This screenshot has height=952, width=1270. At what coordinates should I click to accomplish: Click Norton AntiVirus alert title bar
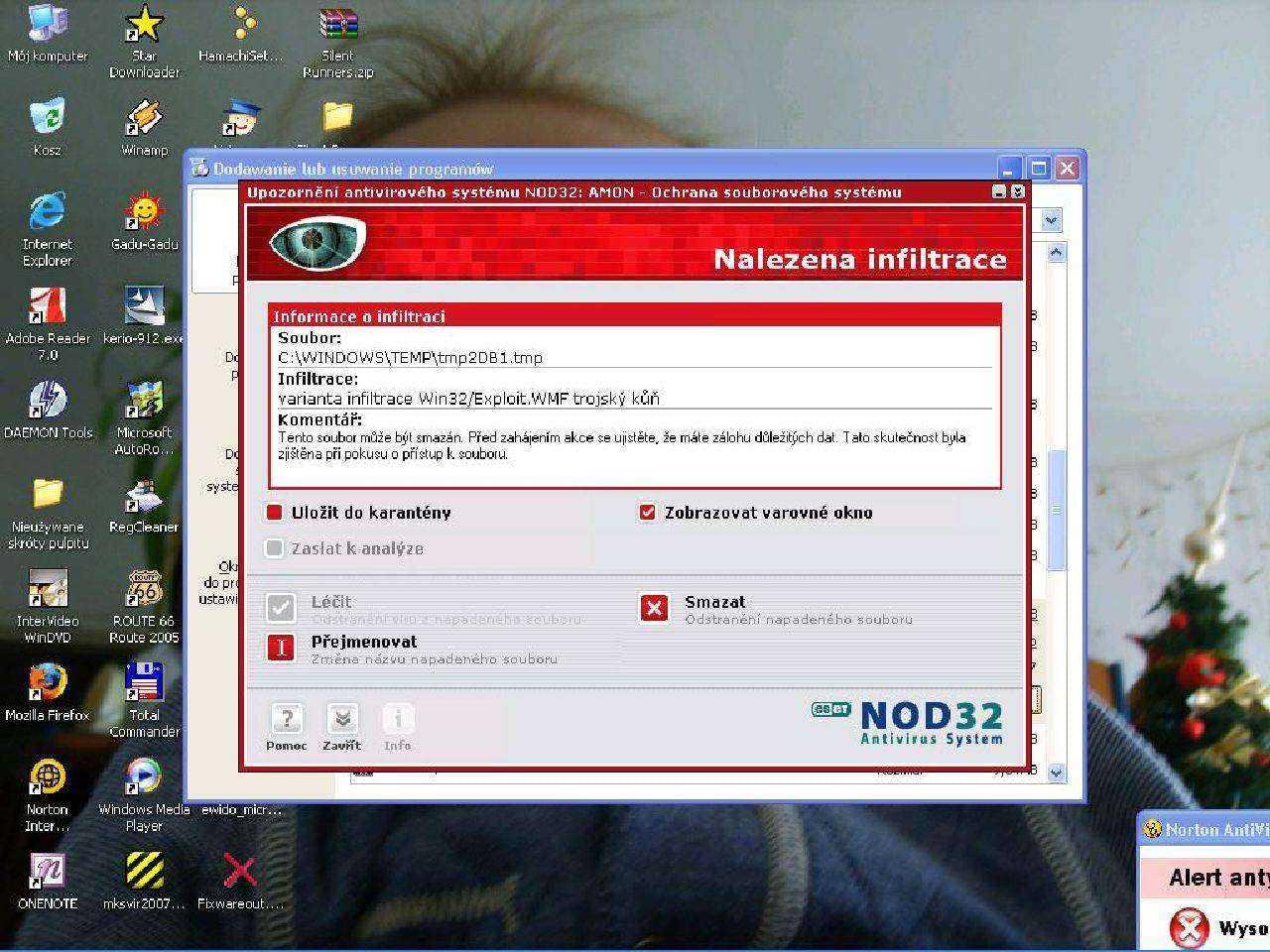(x=1205, y=829)
